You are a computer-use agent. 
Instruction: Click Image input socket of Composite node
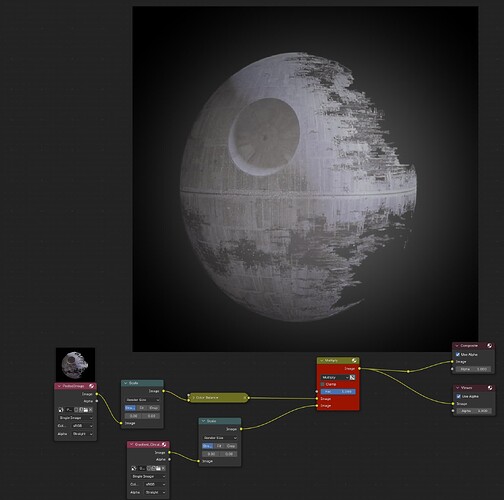pyautogui.click(x=452, y=362)
